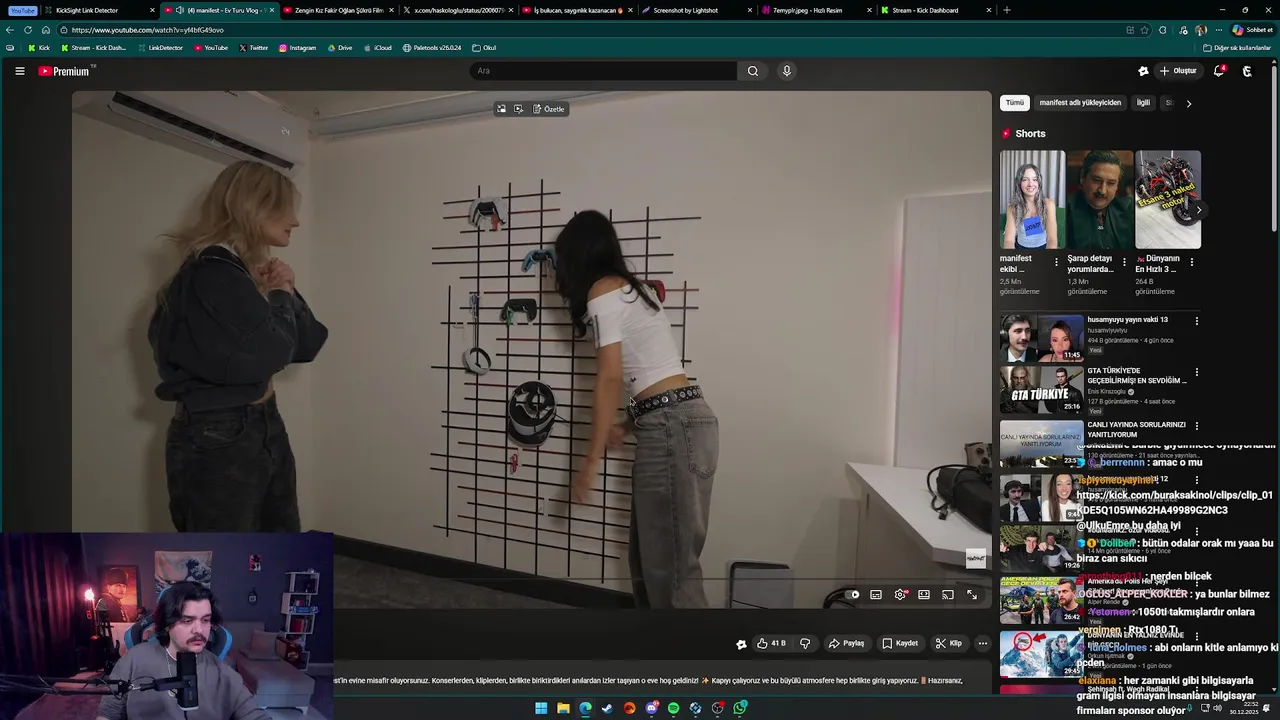Viewport: 1280px width, 720px height.
Task: Open File Explorer from taskbar
Action: coord(563,708)
